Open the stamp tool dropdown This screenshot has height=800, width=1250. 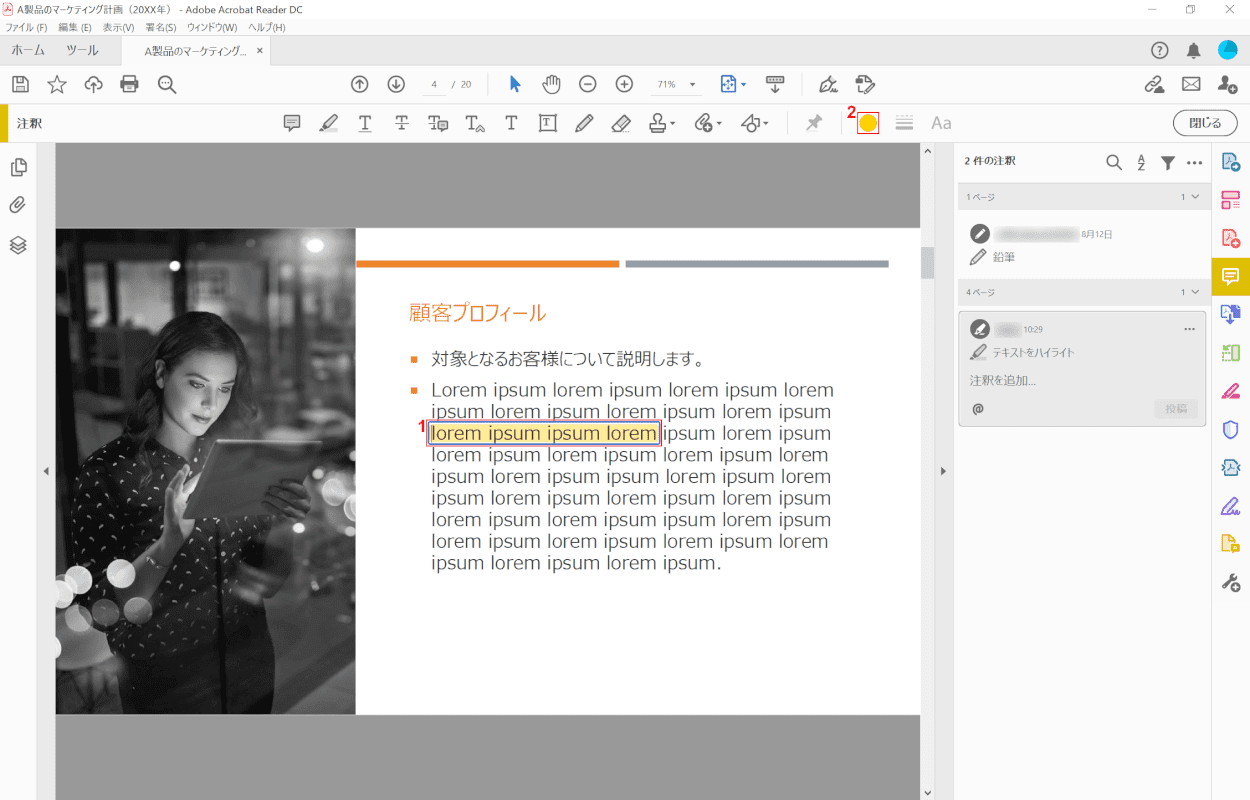point(662,123)
